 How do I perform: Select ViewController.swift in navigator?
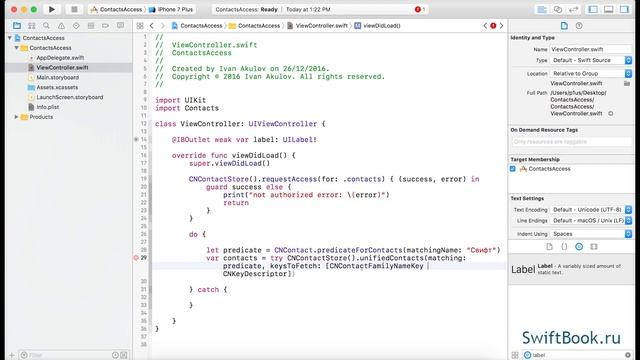pyautogui.click(x=62, y=67)
